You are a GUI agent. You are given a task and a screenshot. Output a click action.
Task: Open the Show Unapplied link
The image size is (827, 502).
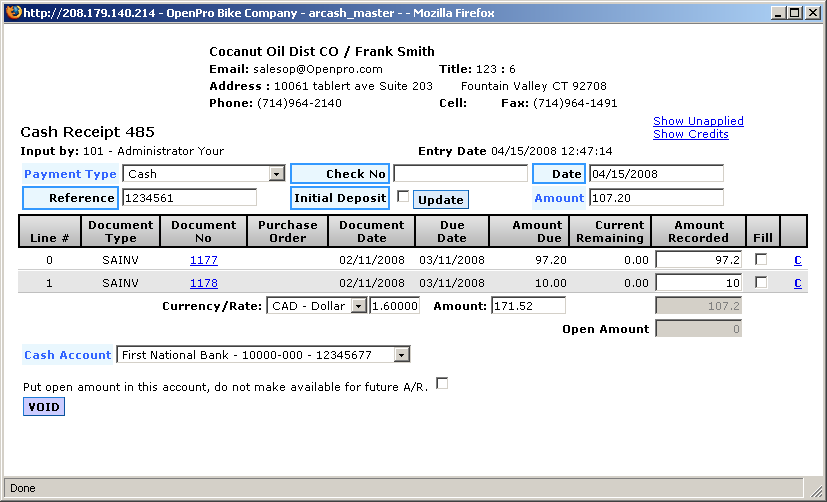coord(698,121)
